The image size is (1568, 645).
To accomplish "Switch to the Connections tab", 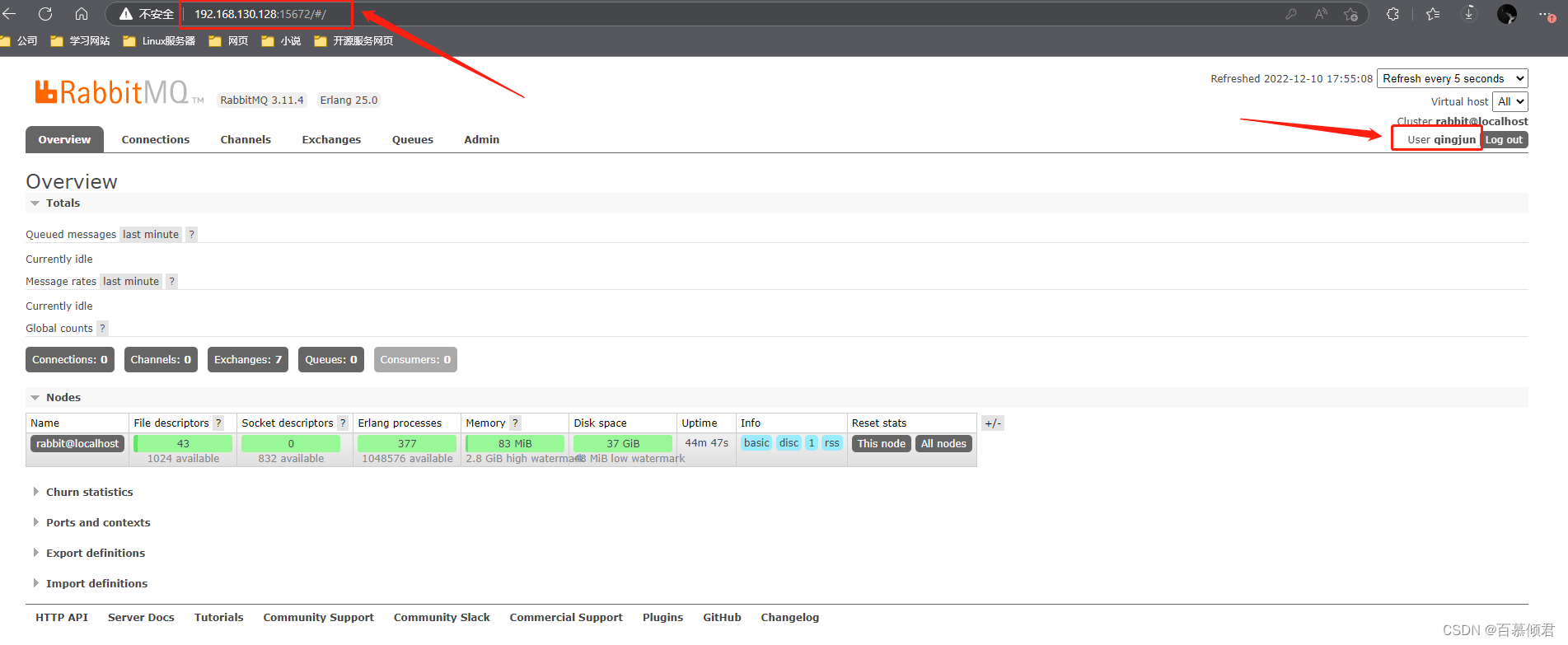I will pos(156,140).
